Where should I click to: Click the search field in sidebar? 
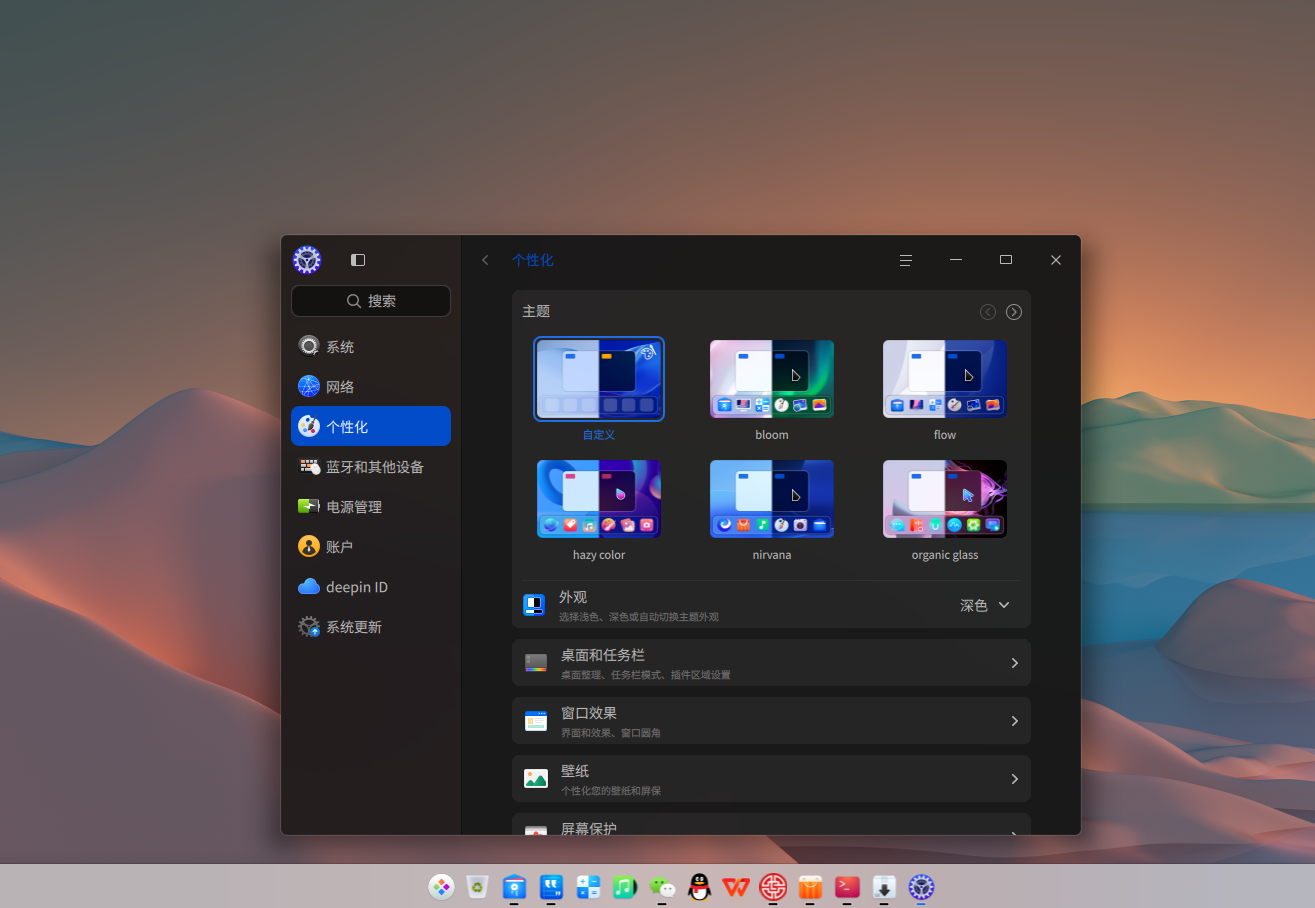(371, 301)
